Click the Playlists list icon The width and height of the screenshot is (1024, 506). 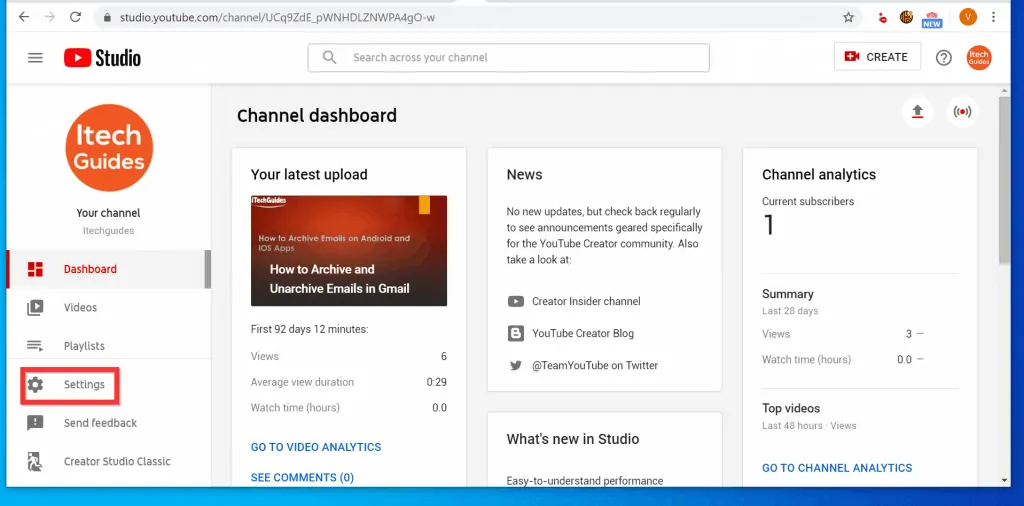tap(35, 346)
